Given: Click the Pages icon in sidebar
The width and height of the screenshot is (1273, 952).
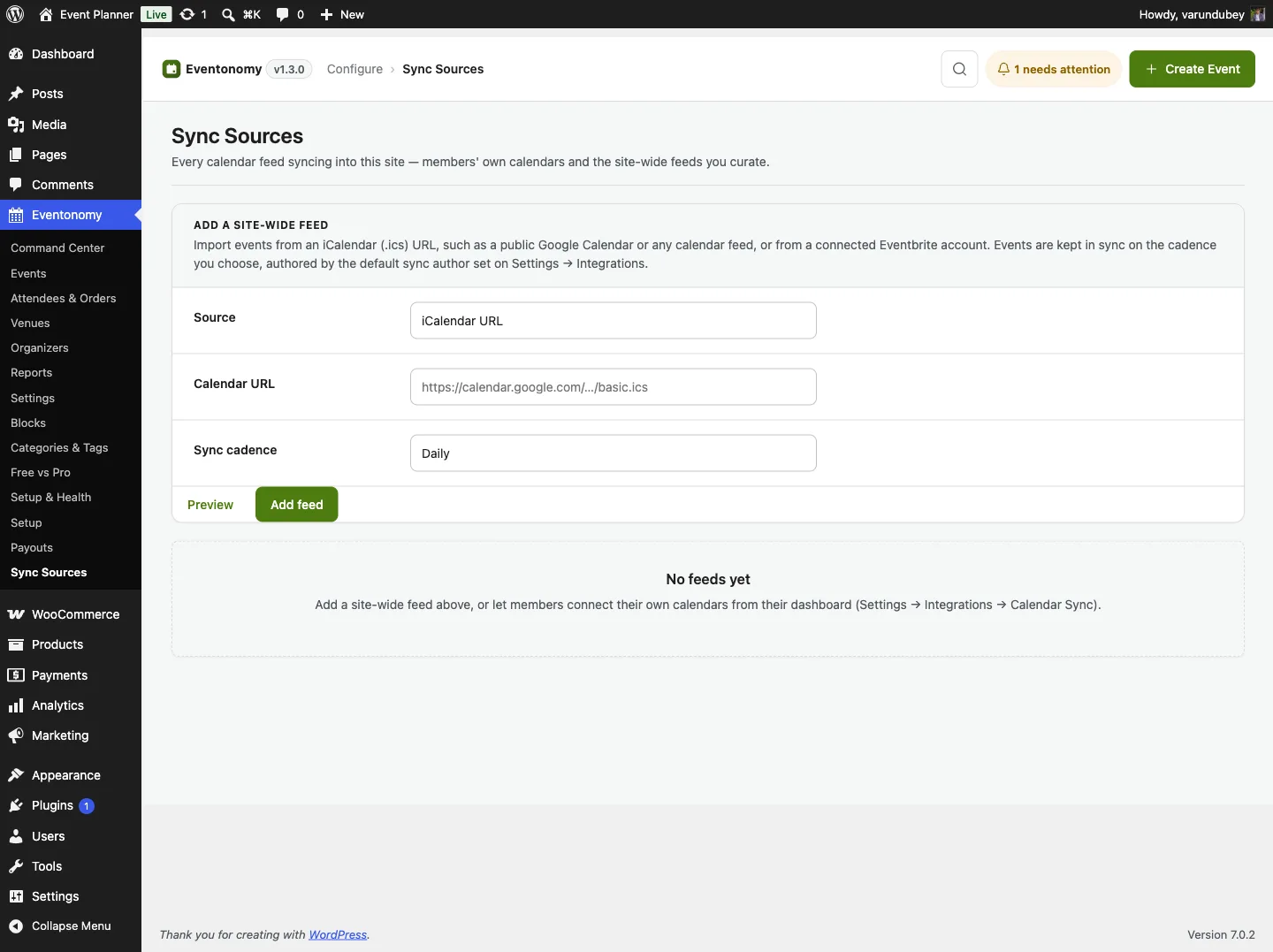Looking at the screenshot, I should [x=16, y=155].
